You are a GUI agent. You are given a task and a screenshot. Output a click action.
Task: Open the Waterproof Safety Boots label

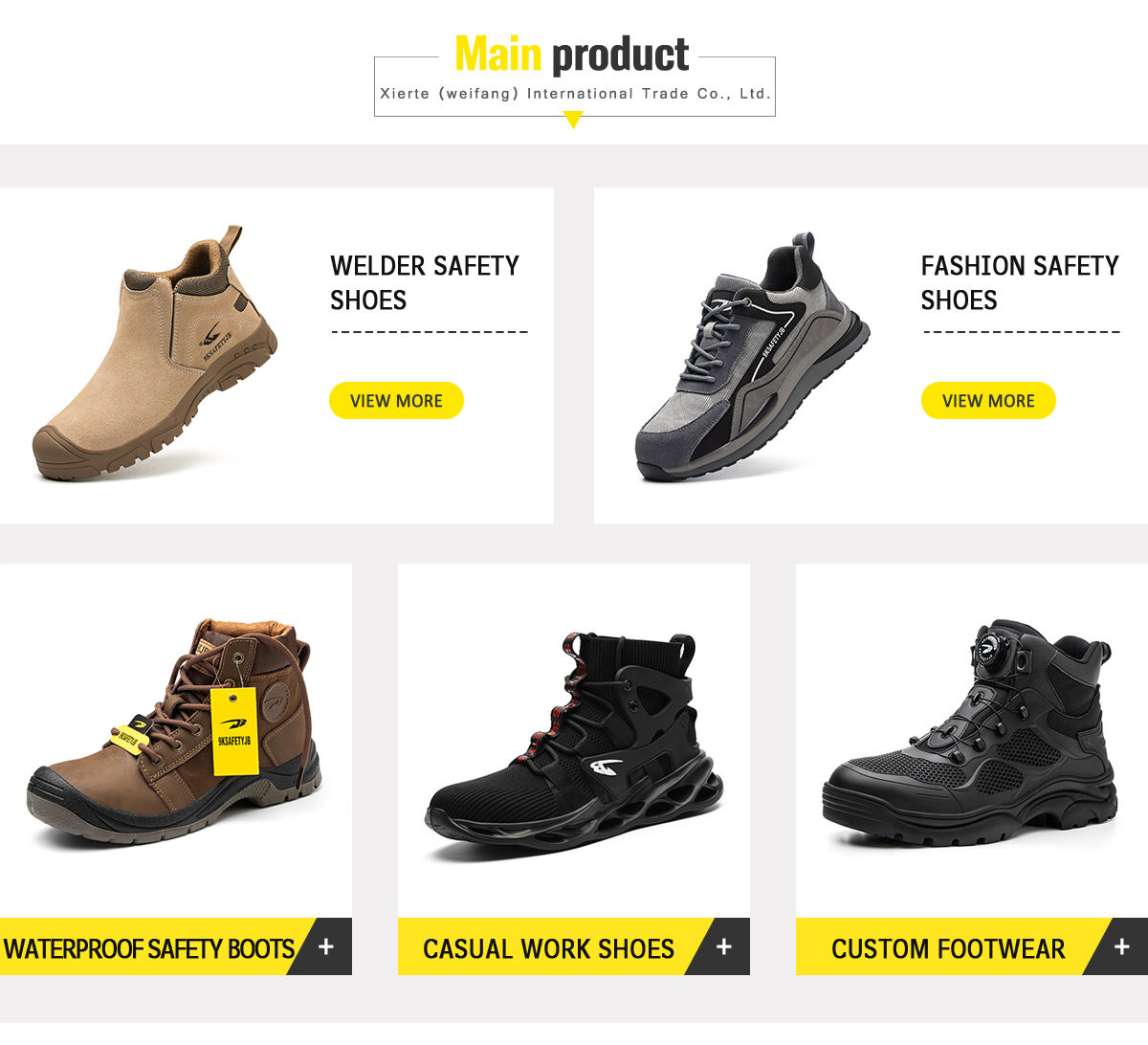pyautogui.click(x=148, y=948)
